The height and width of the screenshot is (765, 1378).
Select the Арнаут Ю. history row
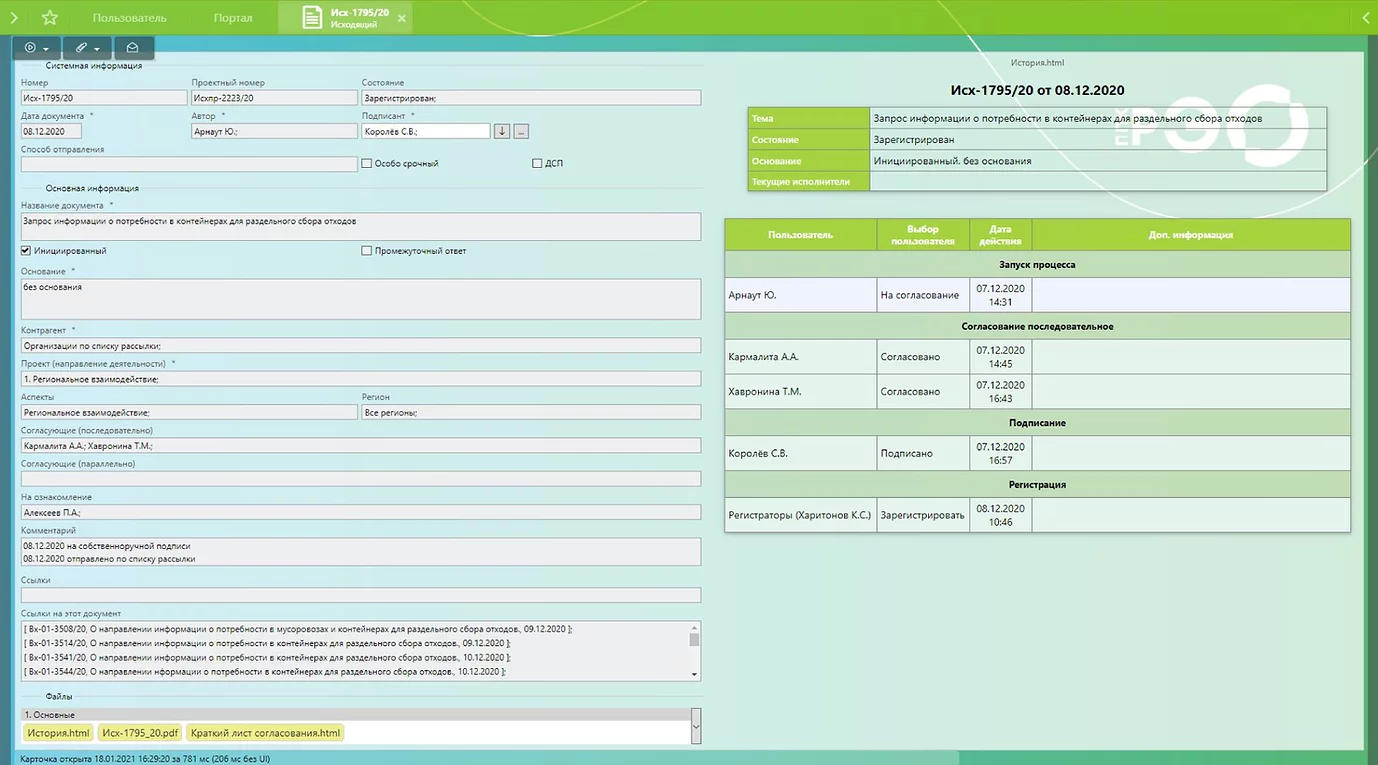1037,295
